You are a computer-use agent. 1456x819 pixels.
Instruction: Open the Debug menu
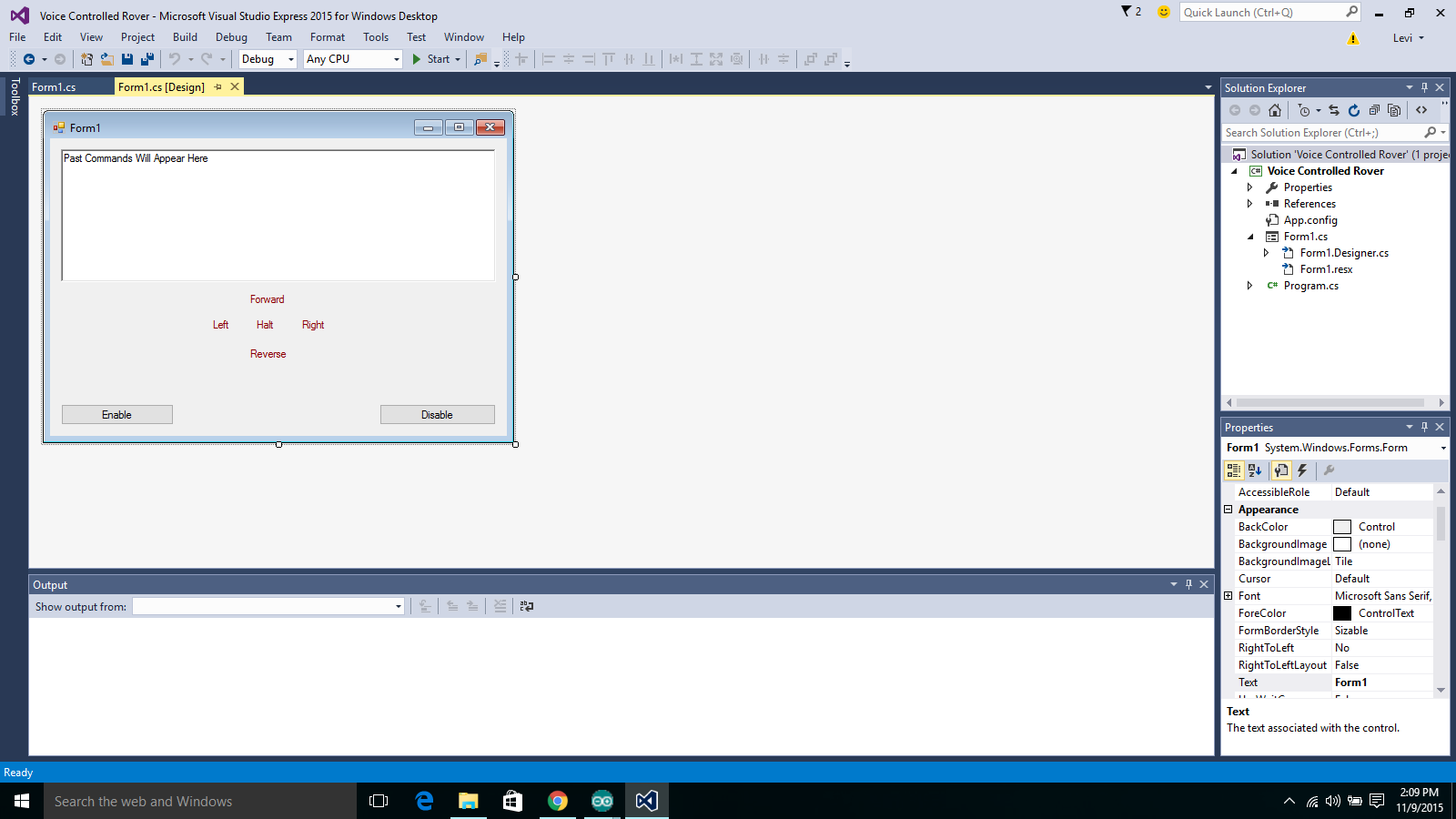coord(231,37)
